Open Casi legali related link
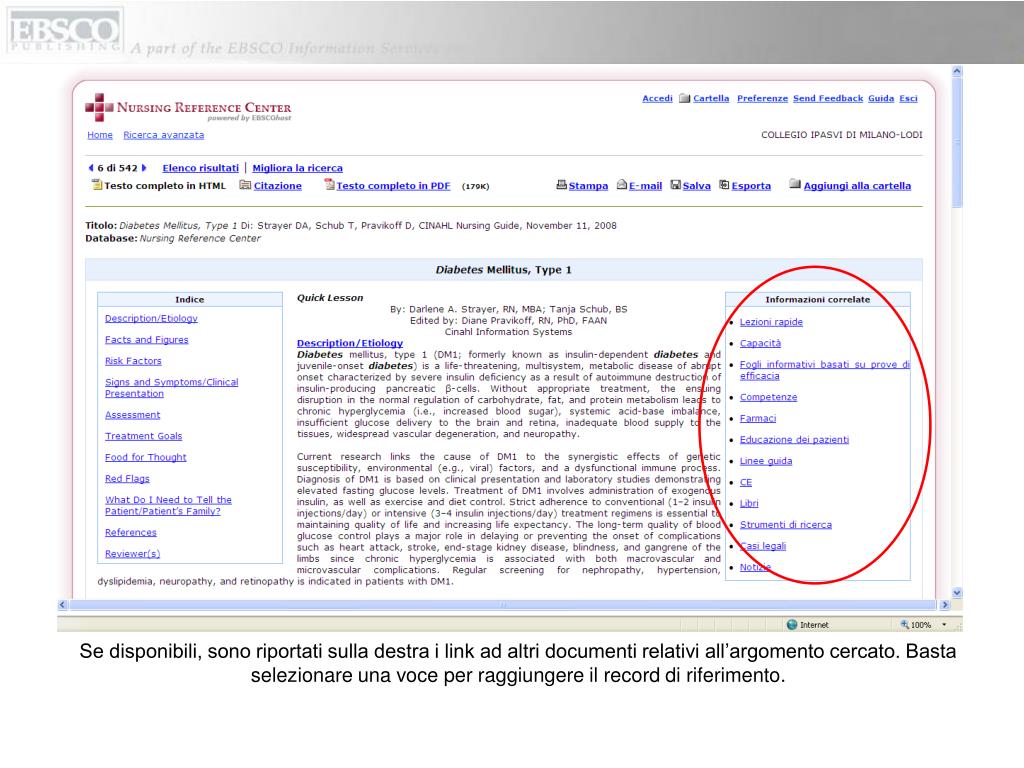Screen dimensions: 1024x768 (x=763, y=546)
